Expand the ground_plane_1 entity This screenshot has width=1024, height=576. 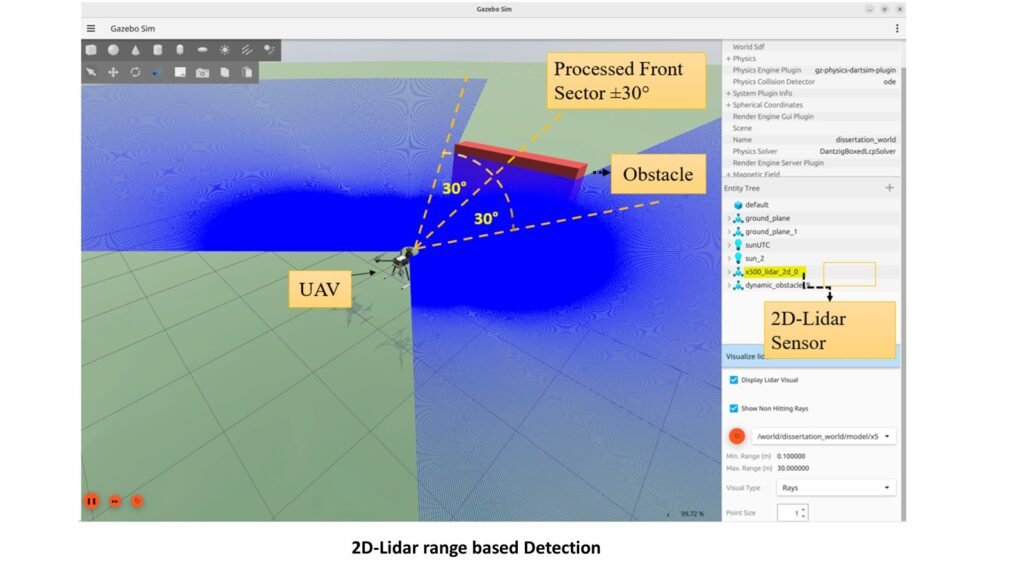click(x=729, y=232)
